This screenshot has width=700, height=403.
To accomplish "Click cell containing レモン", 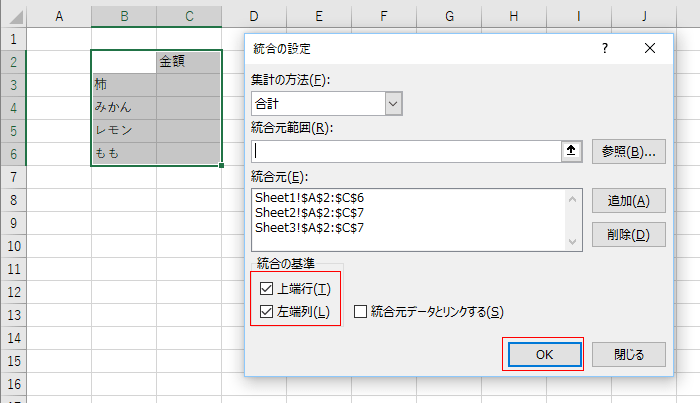I will 123,130.
